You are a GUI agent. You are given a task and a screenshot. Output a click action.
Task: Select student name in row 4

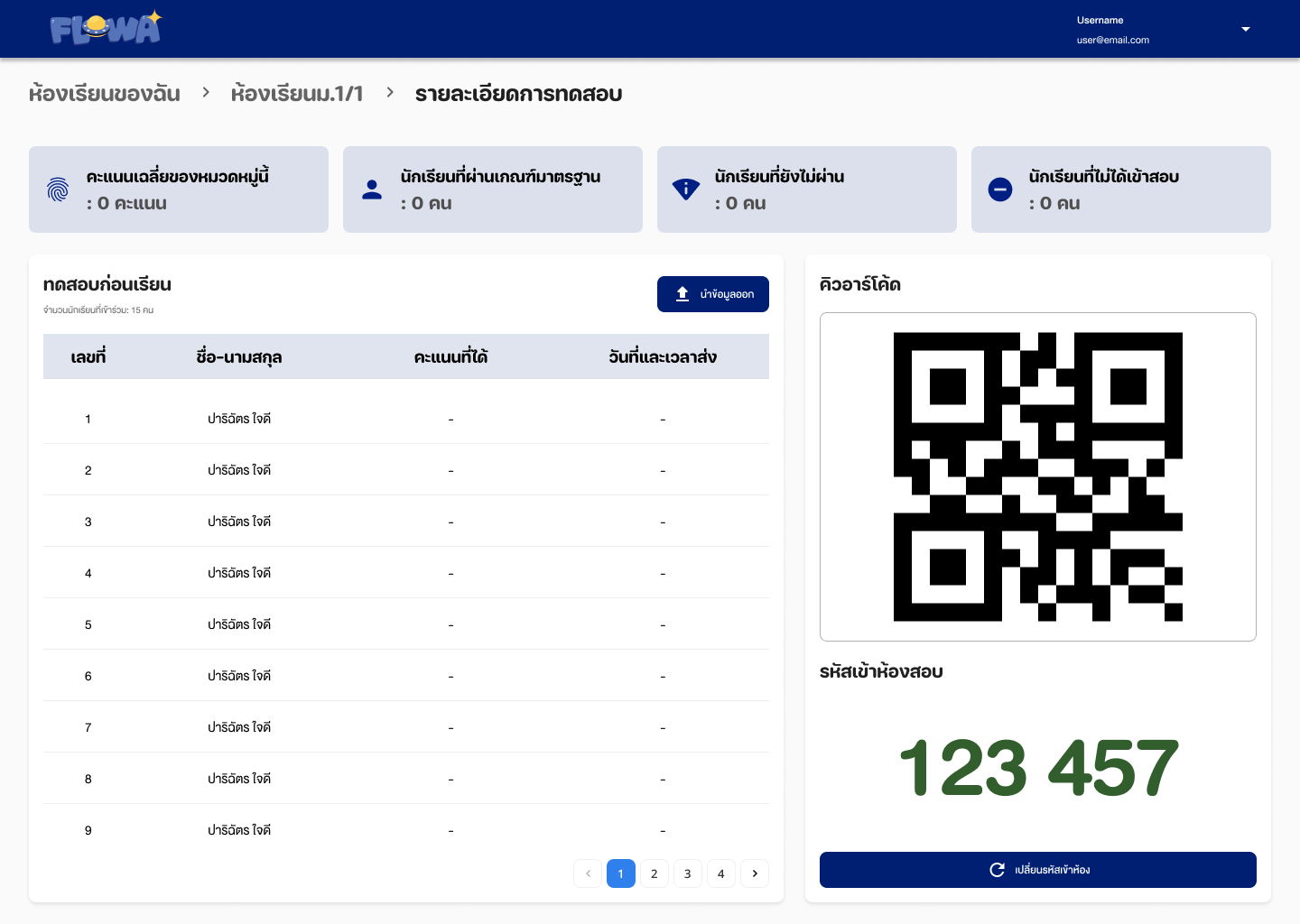pyautogui.click(x=239, y=573)
